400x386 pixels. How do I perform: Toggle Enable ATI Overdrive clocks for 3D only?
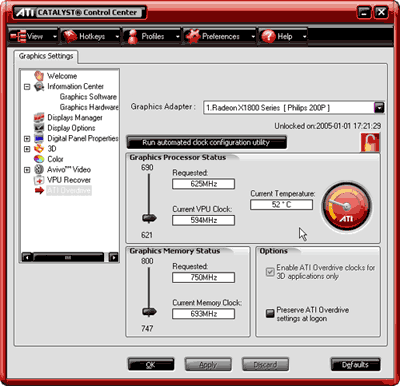[x=270, y=272]
